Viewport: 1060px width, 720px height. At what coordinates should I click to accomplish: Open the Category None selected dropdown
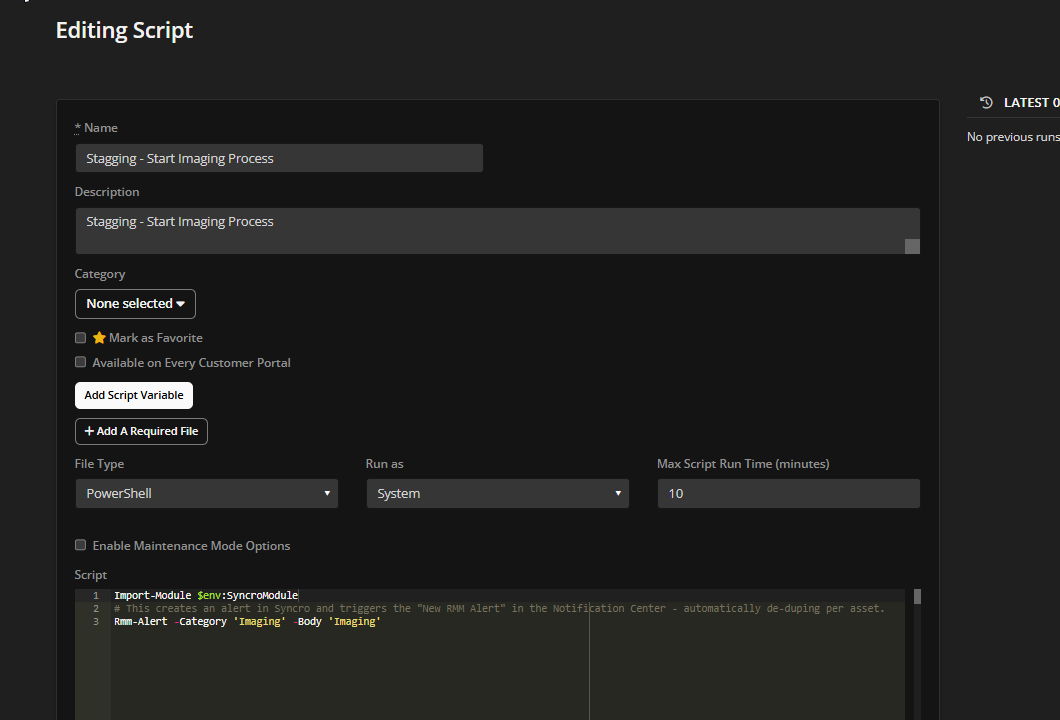point(135,304)
